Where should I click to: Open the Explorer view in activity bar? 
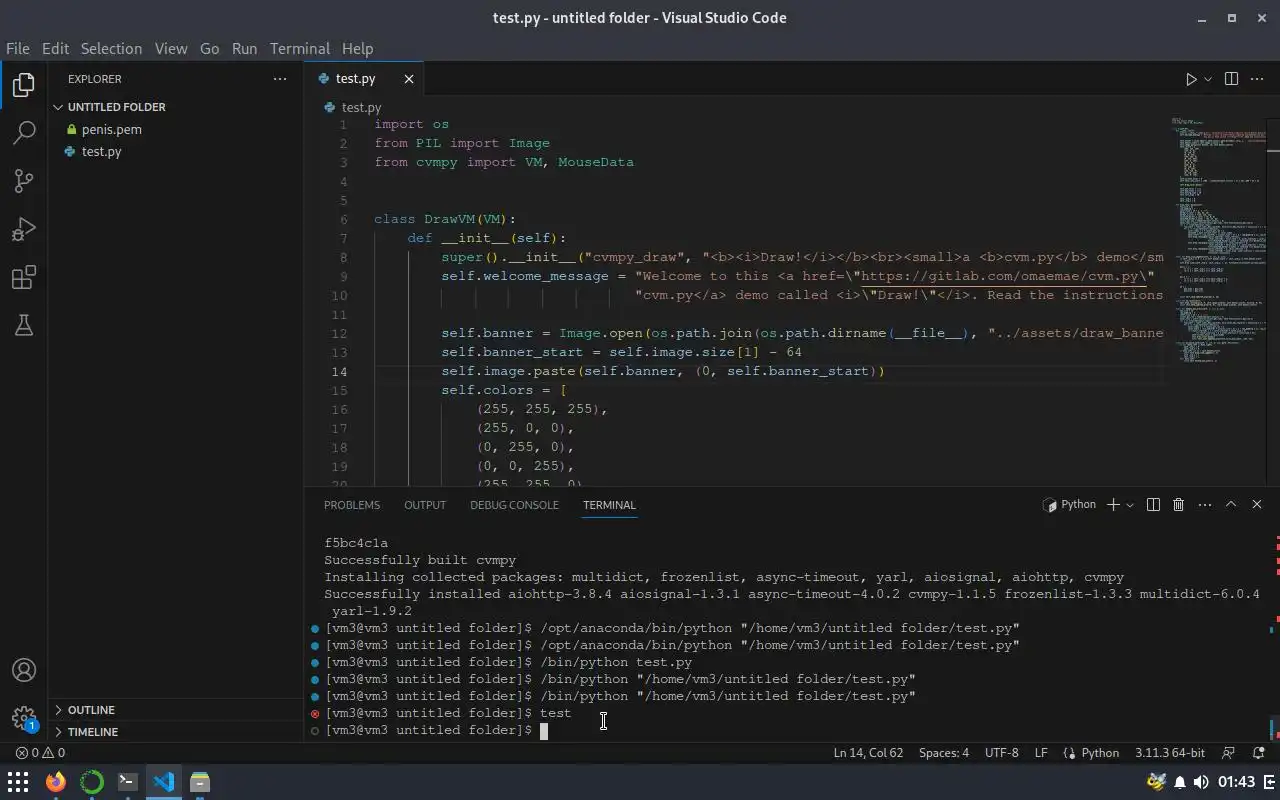(x=24, y=84)
